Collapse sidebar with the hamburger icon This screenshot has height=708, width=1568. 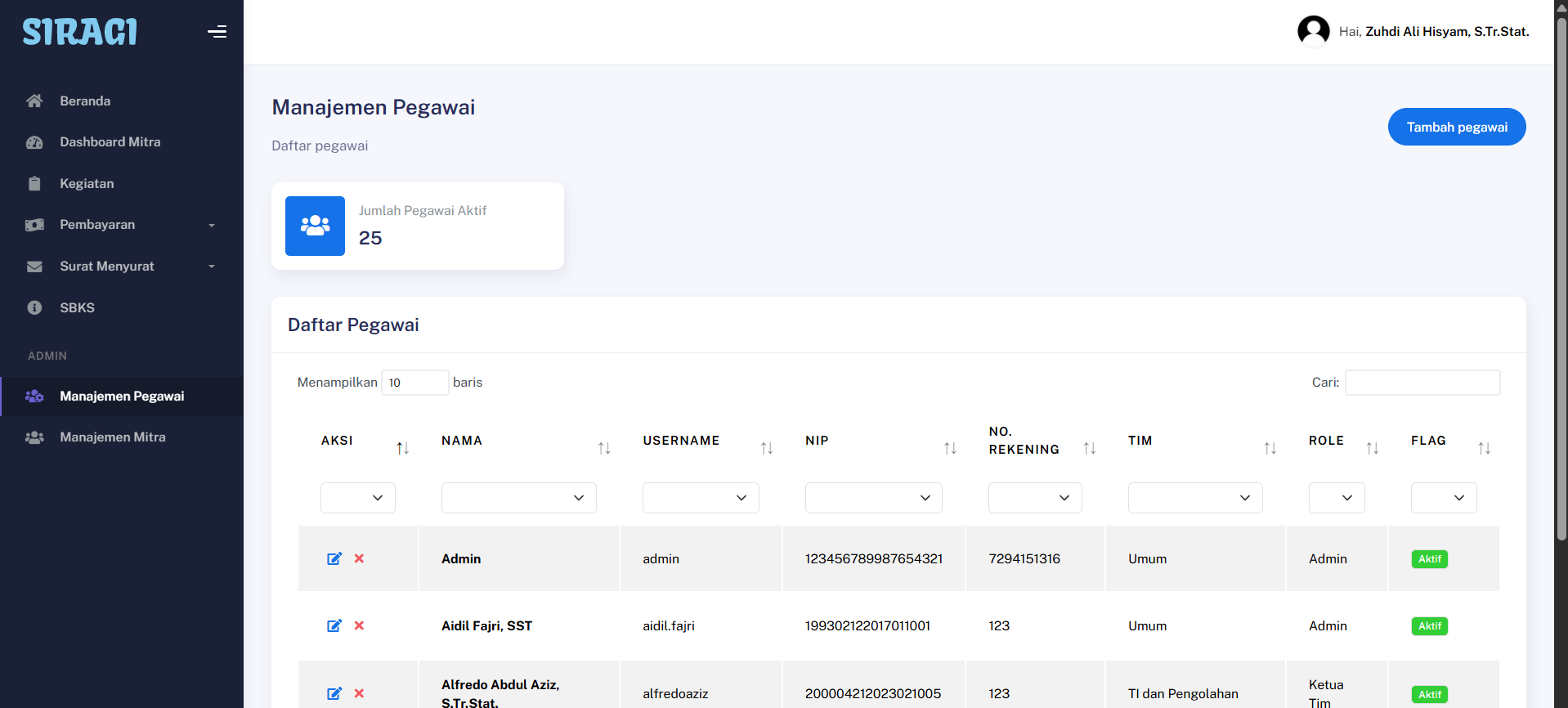click(217, 32)
